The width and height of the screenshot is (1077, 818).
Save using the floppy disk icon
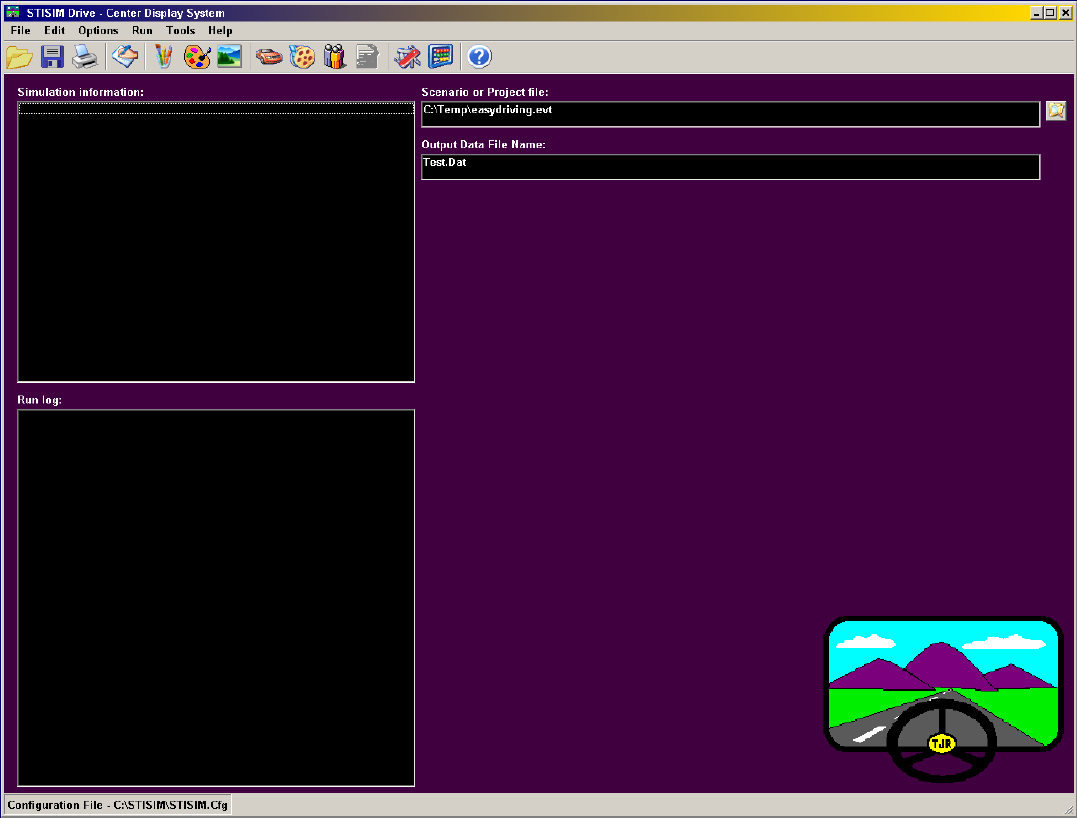[52, 57]
